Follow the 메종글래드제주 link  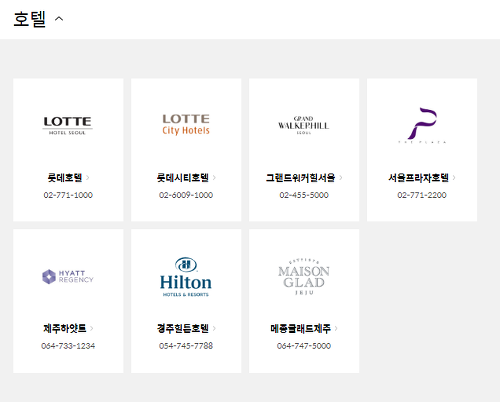(x=300, y=328)
